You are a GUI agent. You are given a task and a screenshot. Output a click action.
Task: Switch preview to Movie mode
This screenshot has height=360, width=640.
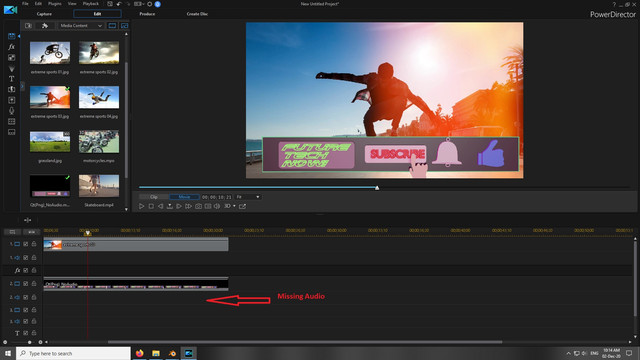(x=184, y=197)
